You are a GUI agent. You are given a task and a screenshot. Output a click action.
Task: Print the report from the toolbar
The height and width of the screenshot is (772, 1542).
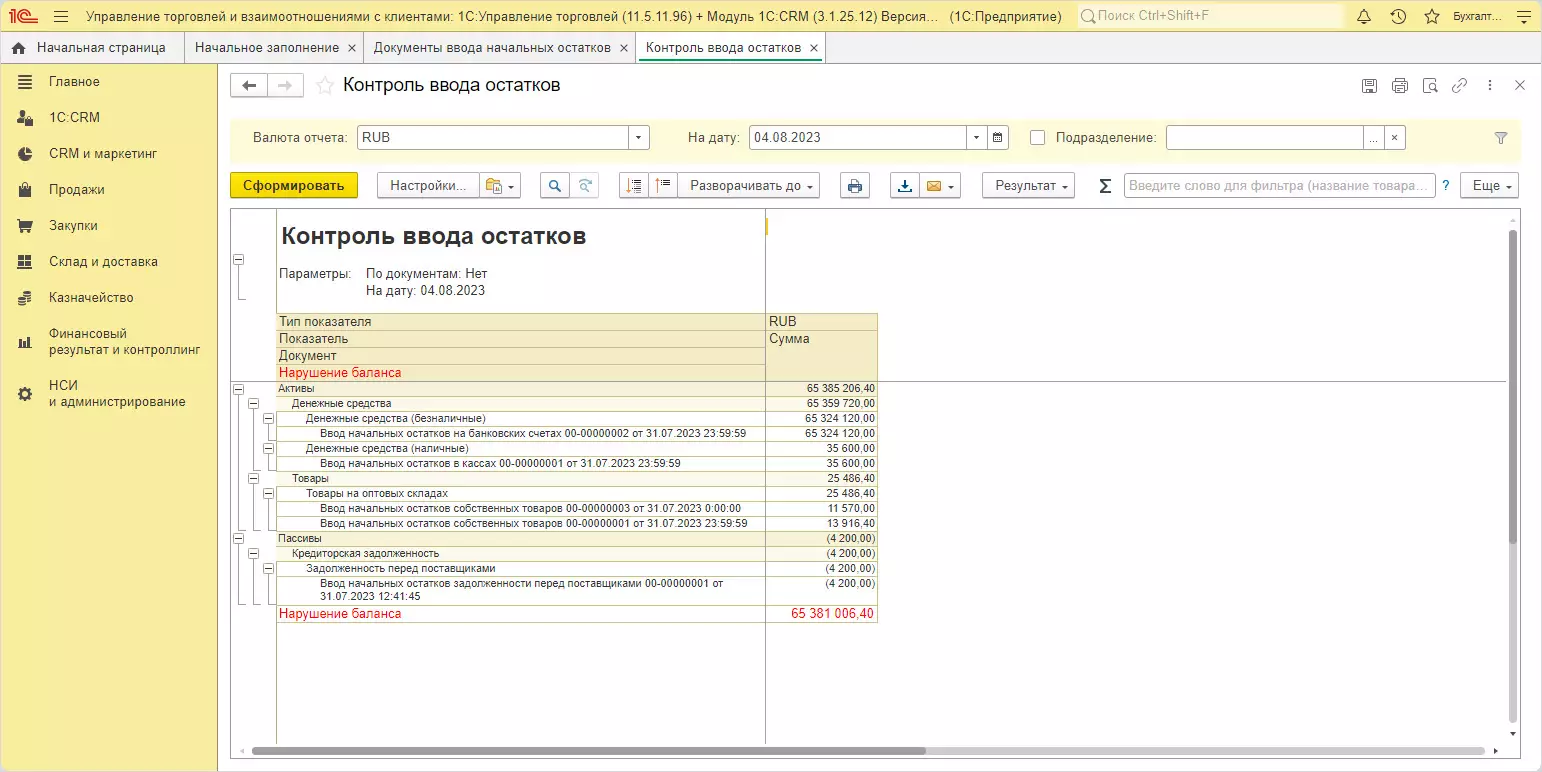pyautogui.click(x=854, y=186)
